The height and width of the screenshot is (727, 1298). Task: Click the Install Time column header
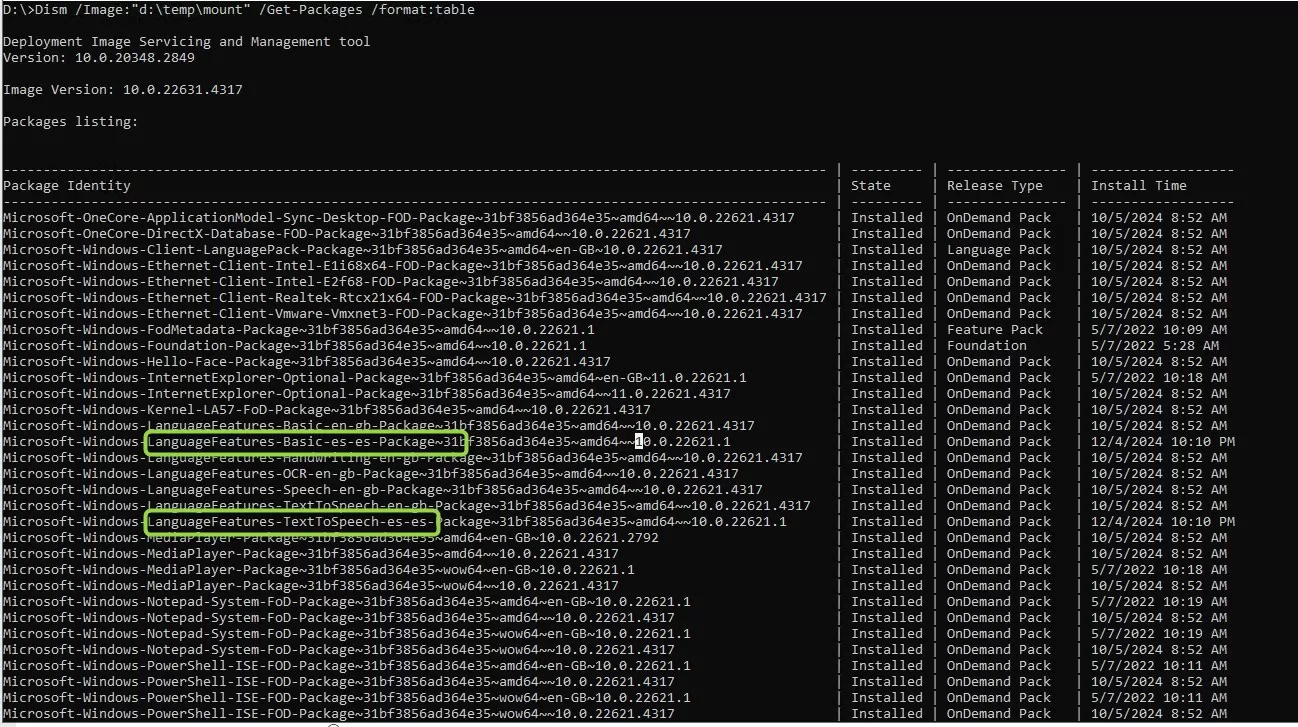coord(1138,186)
